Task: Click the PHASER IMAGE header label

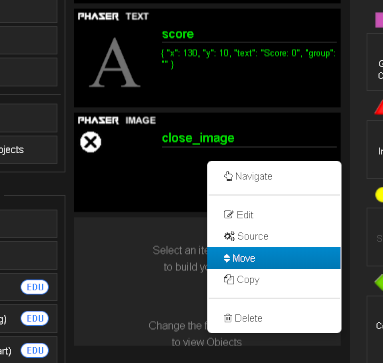Action: point(117,120)
